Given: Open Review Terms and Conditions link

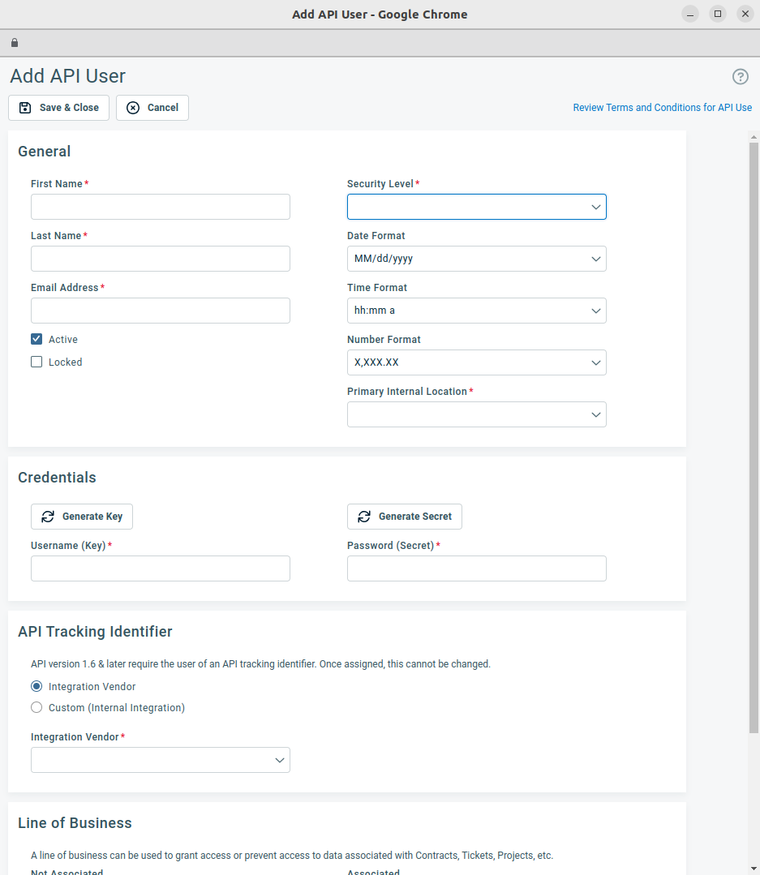Looking at the screenshot, I should coord(662,108).
